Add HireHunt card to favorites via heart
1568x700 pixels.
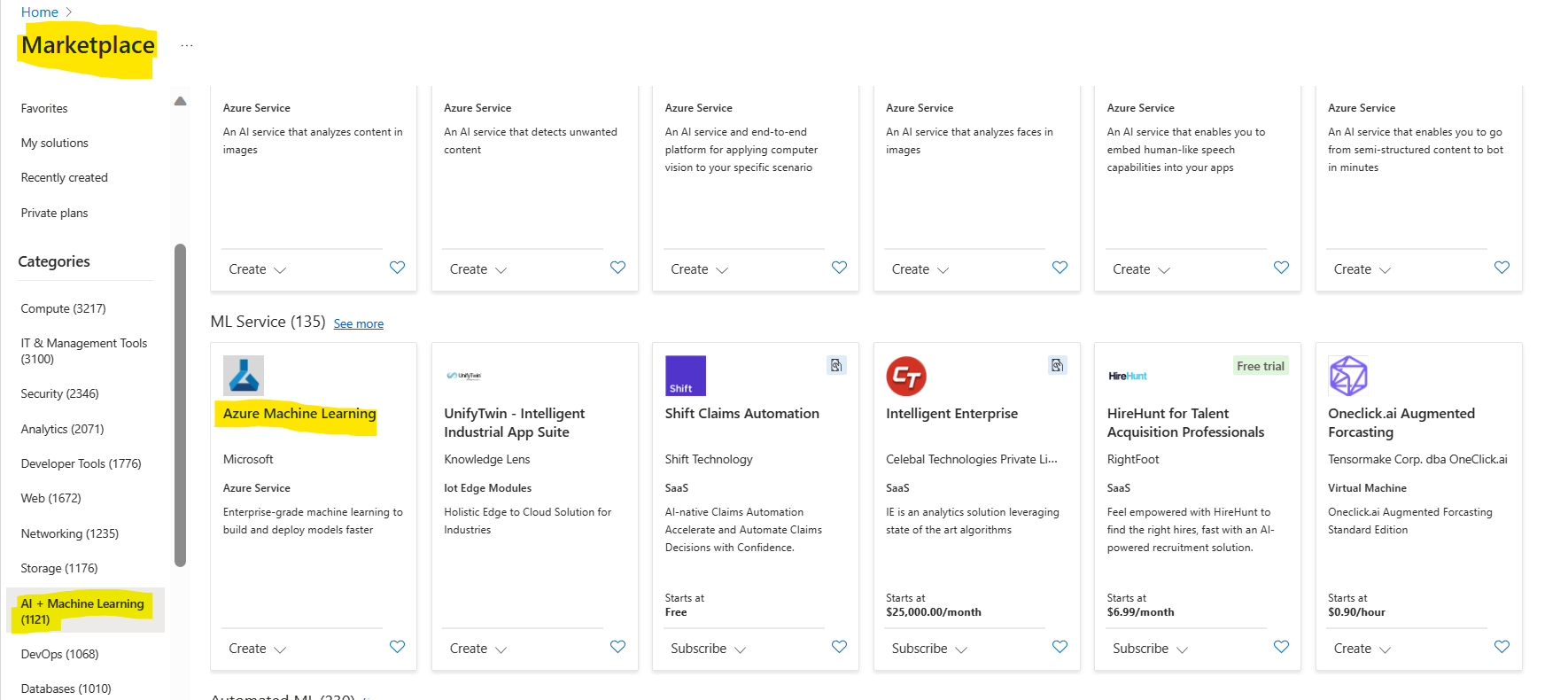point(1281,647)
